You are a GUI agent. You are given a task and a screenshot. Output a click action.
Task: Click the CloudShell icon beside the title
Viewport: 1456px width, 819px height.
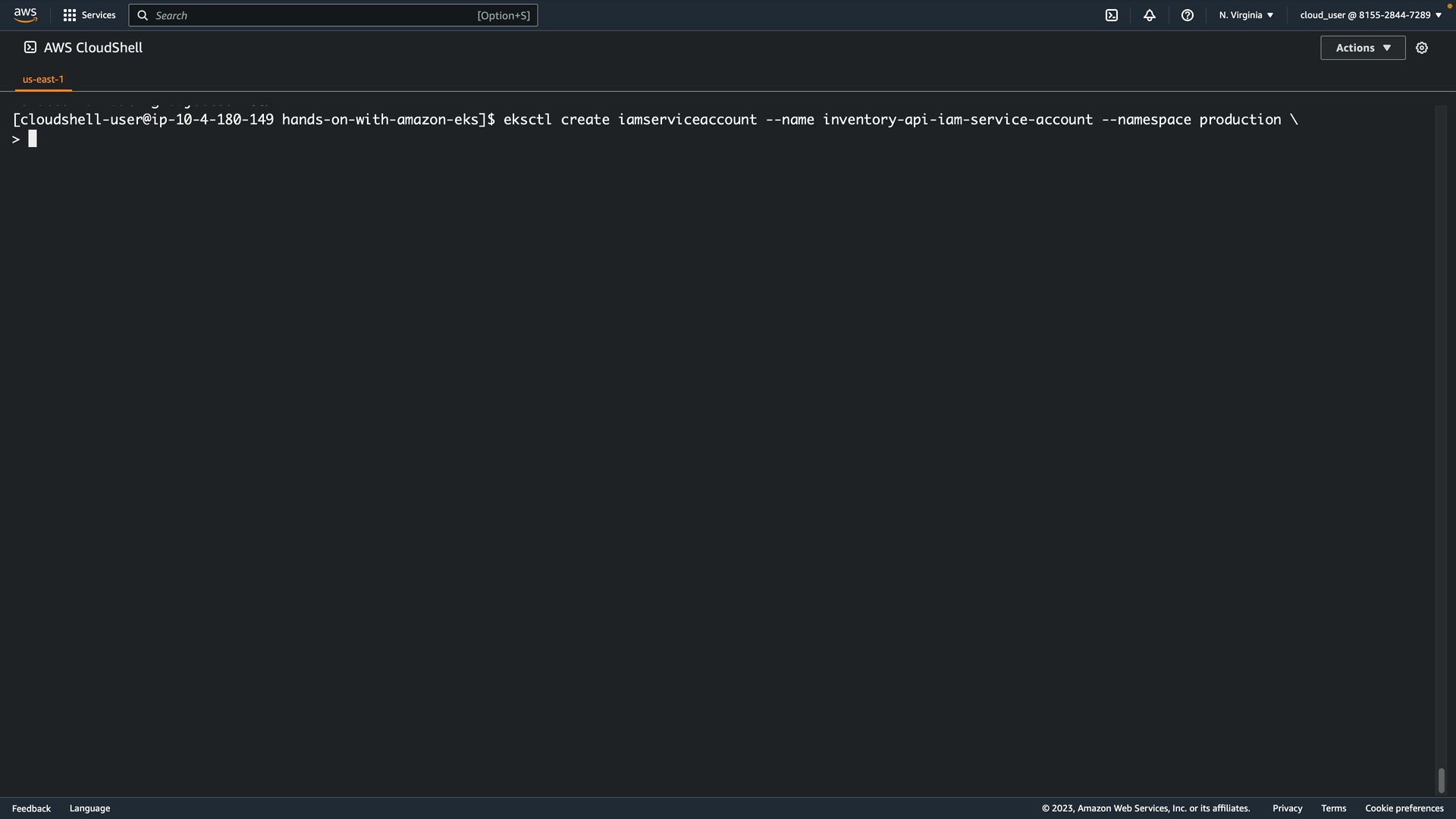[x=30, y=47]
